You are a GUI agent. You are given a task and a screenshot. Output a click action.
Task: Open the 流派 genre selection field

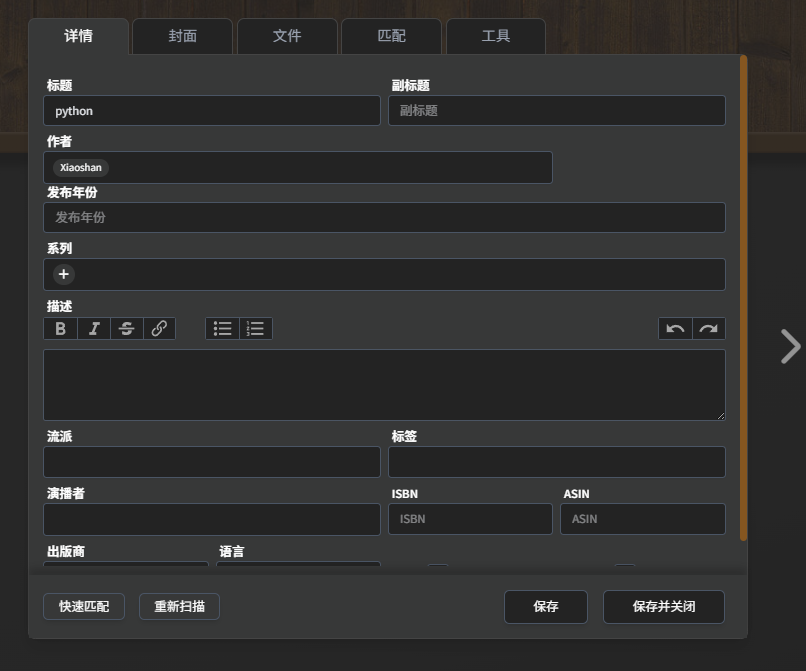click(x=212, y=462)
